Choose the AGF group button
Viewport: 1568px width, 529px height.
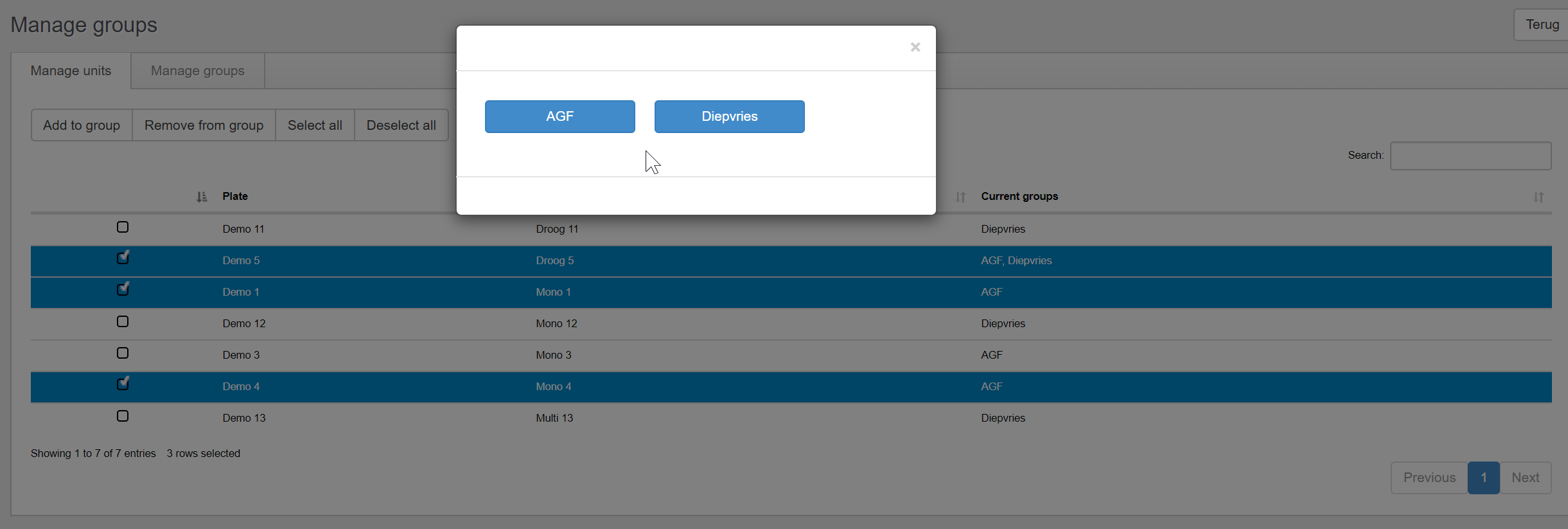click(x=559, y=116)
